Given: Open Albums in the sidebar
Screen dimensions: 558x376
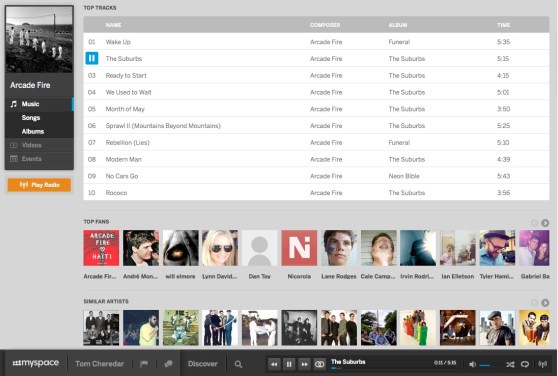Looking at the screenshot, I should click(33, 131).
